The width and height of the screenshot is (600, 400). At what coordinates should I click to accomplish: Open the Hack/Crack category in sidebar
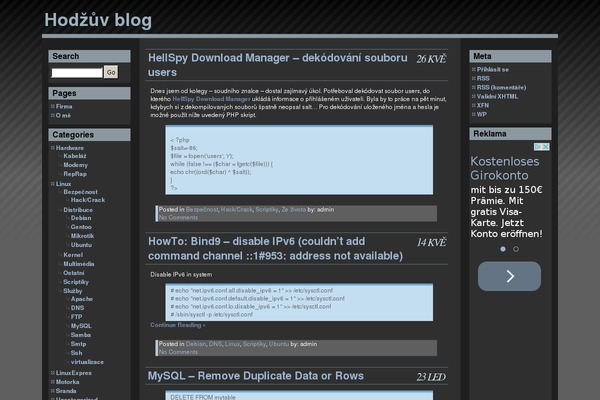click(88, 200)
